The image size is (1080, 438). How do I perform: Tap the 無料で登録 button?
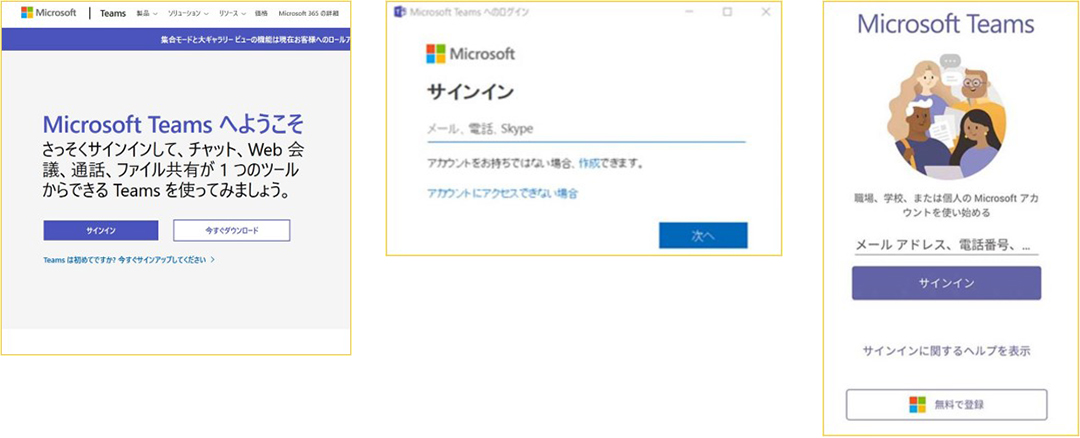pos(946,405)
